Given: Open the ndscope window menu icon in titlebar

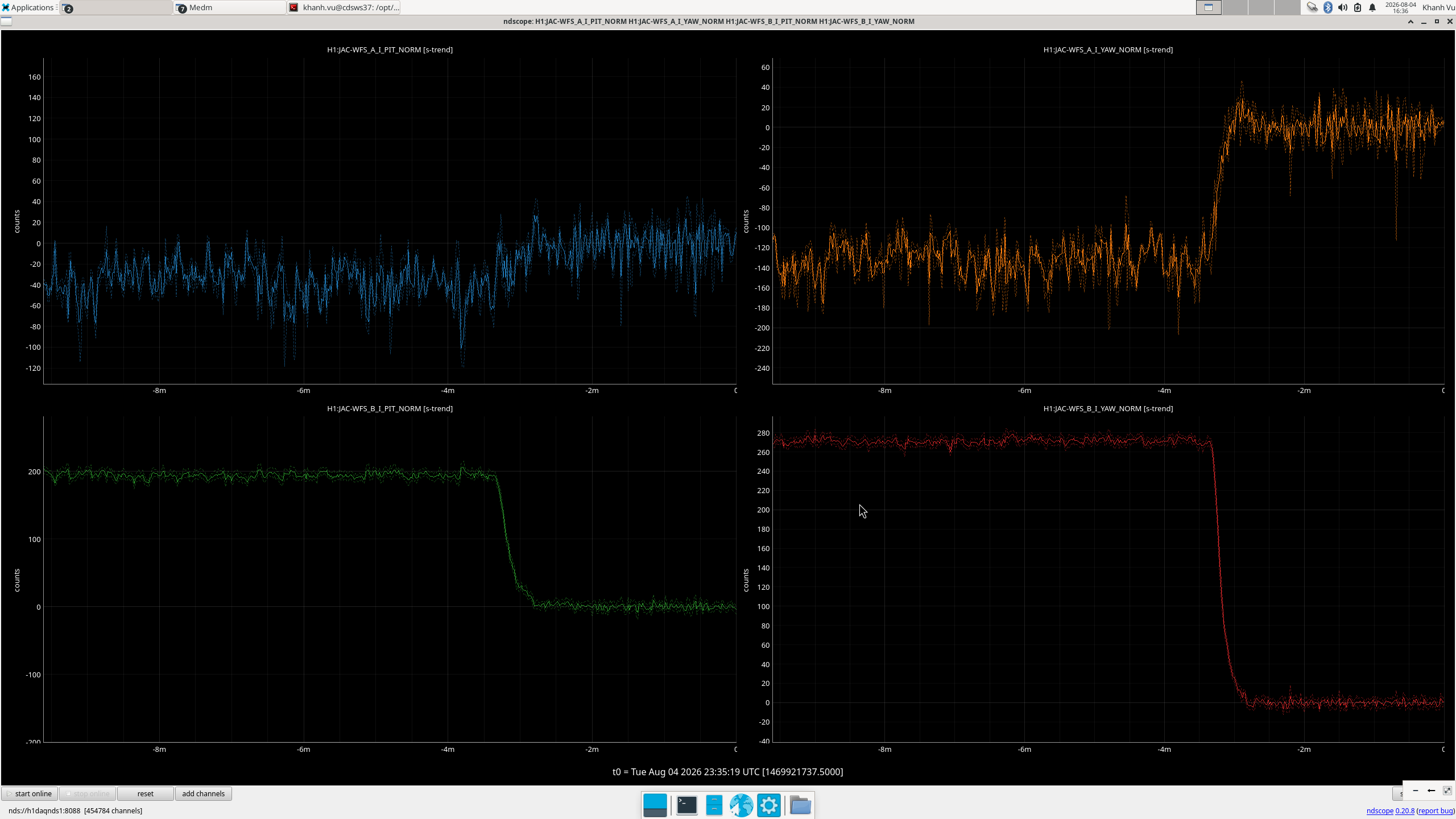Looking at the screenshot, I should (x=6, y=22).
